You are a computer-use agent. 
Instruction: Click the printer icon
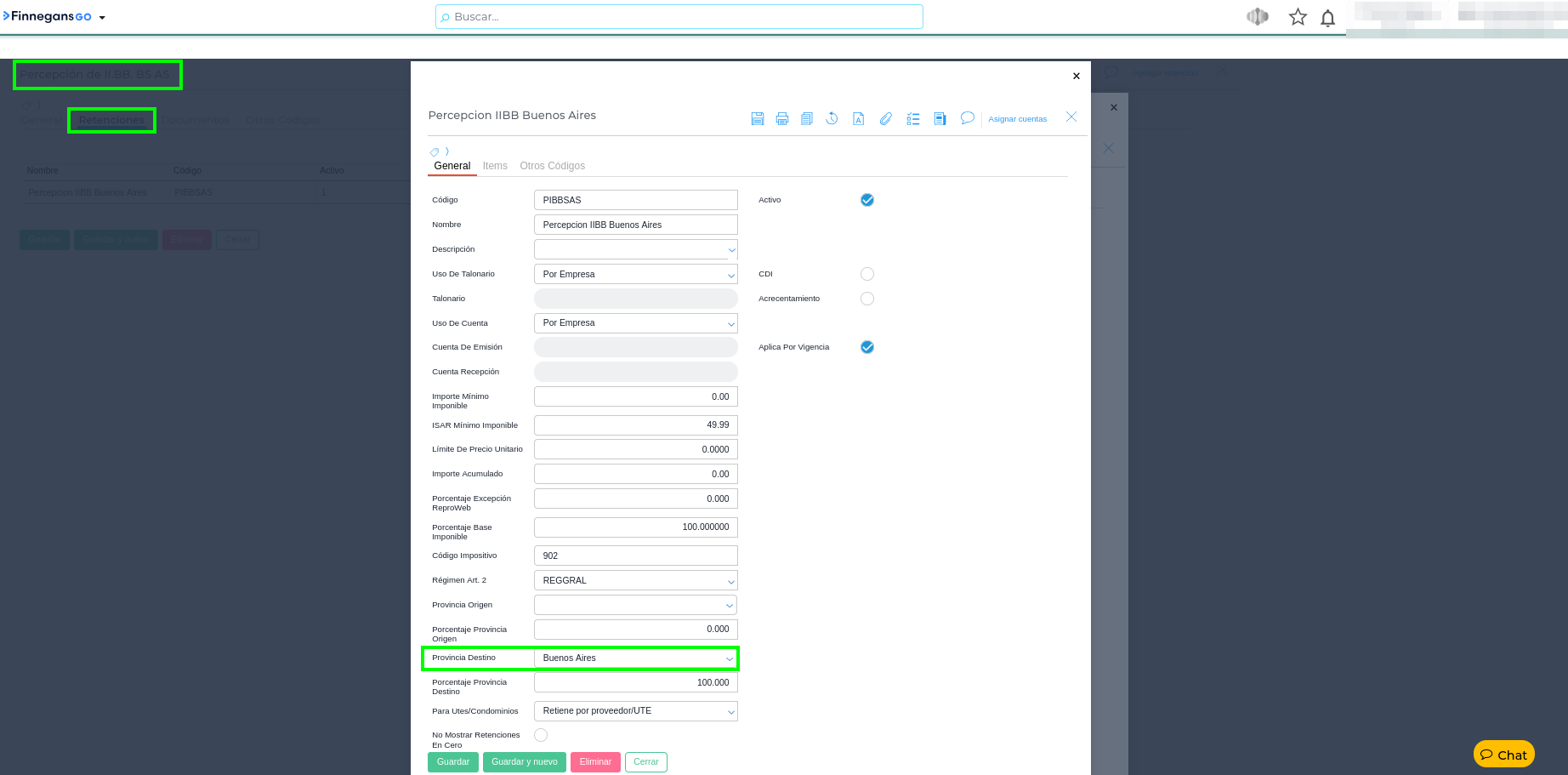click(782, 119)
